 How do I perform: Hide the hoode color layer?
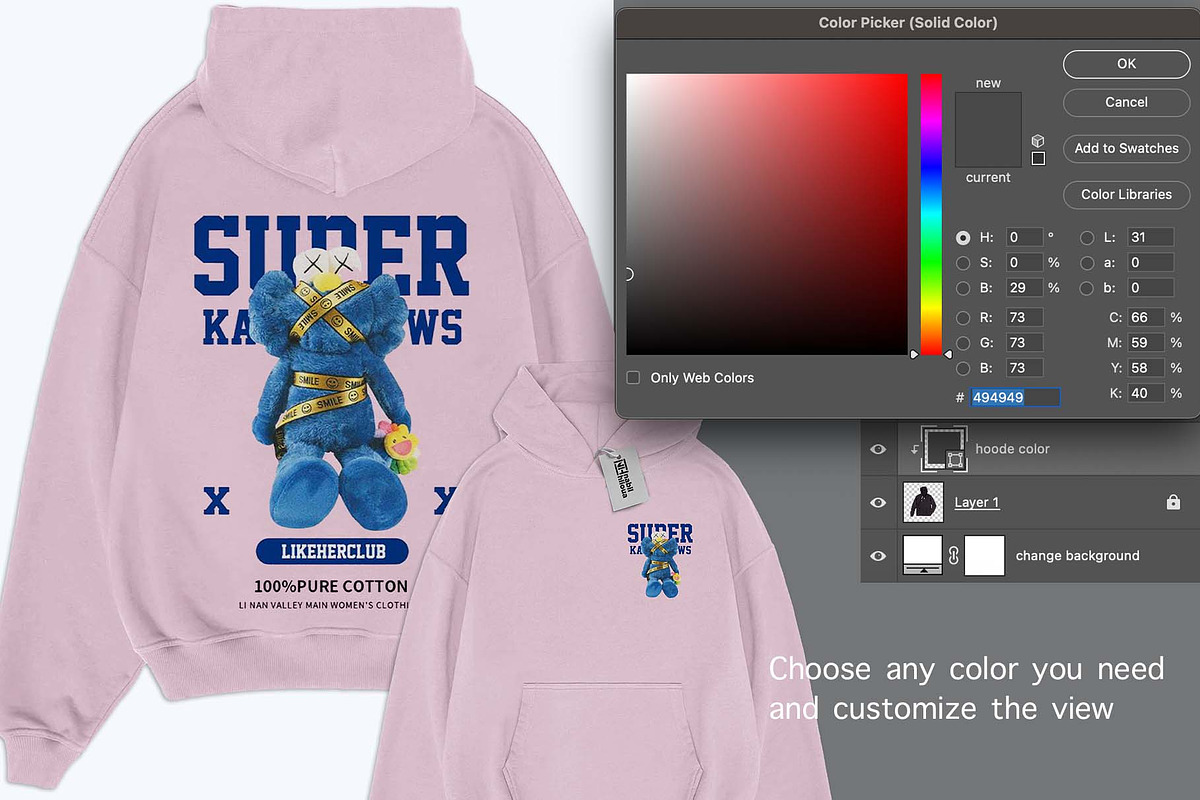tap(878, 449)
